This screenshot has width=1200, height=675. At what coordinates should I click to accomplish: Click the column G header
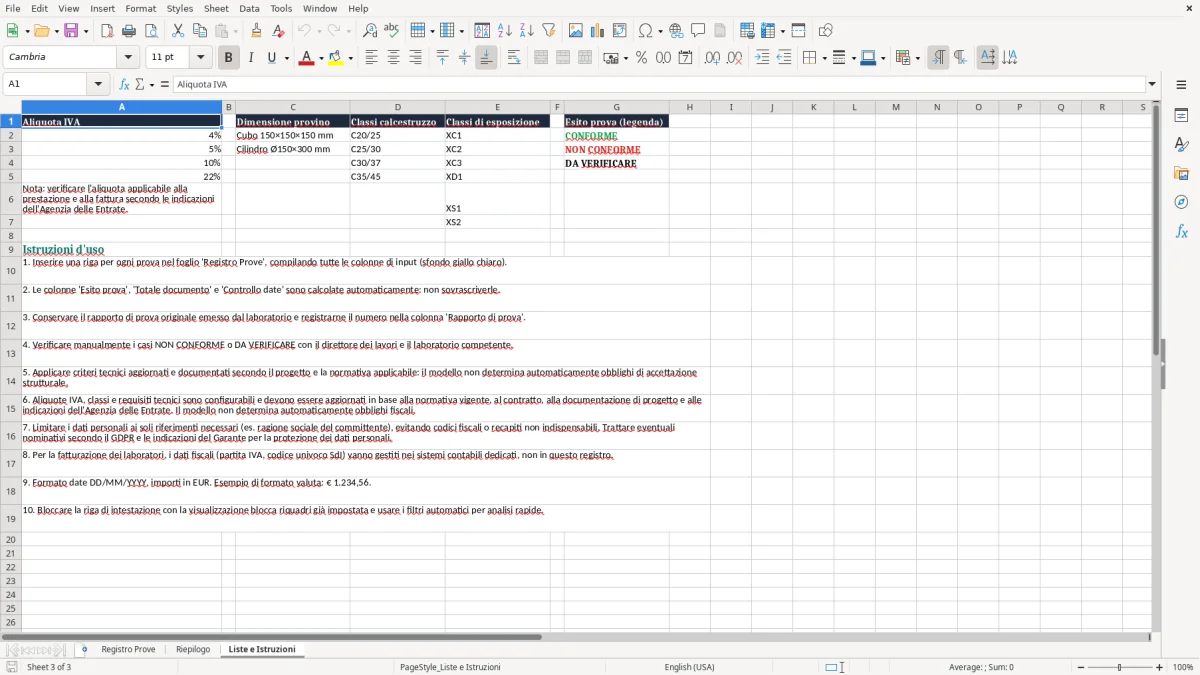tap(616, 107)
